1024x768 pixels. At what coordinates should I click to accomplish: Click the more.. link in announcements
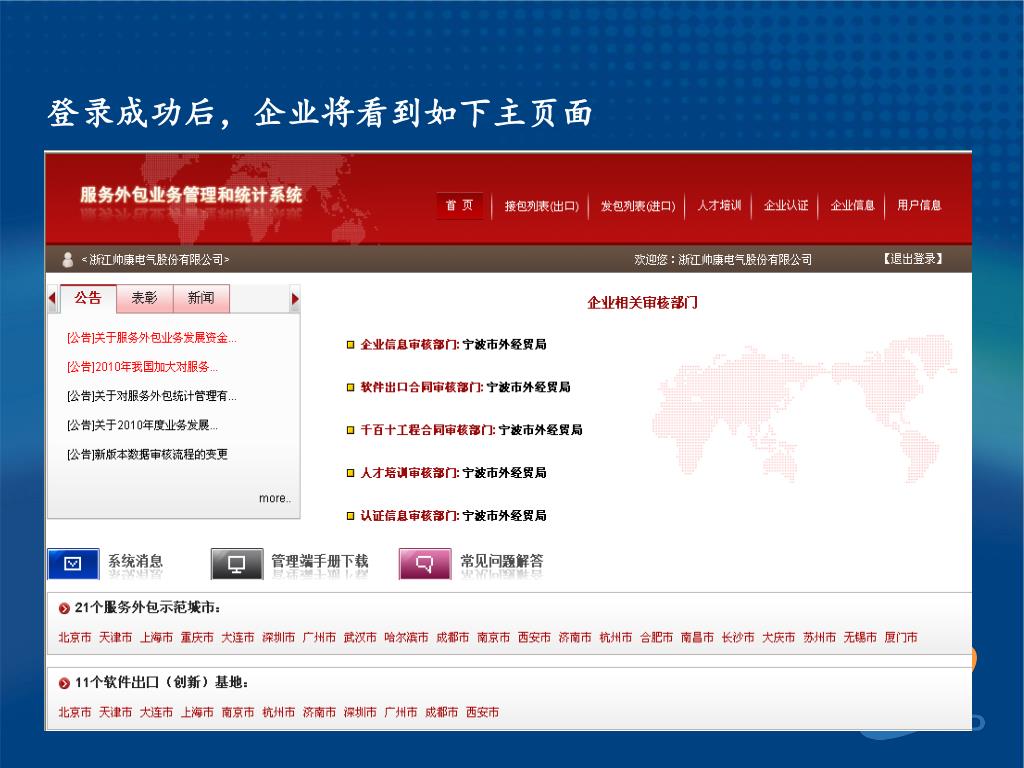275,498
